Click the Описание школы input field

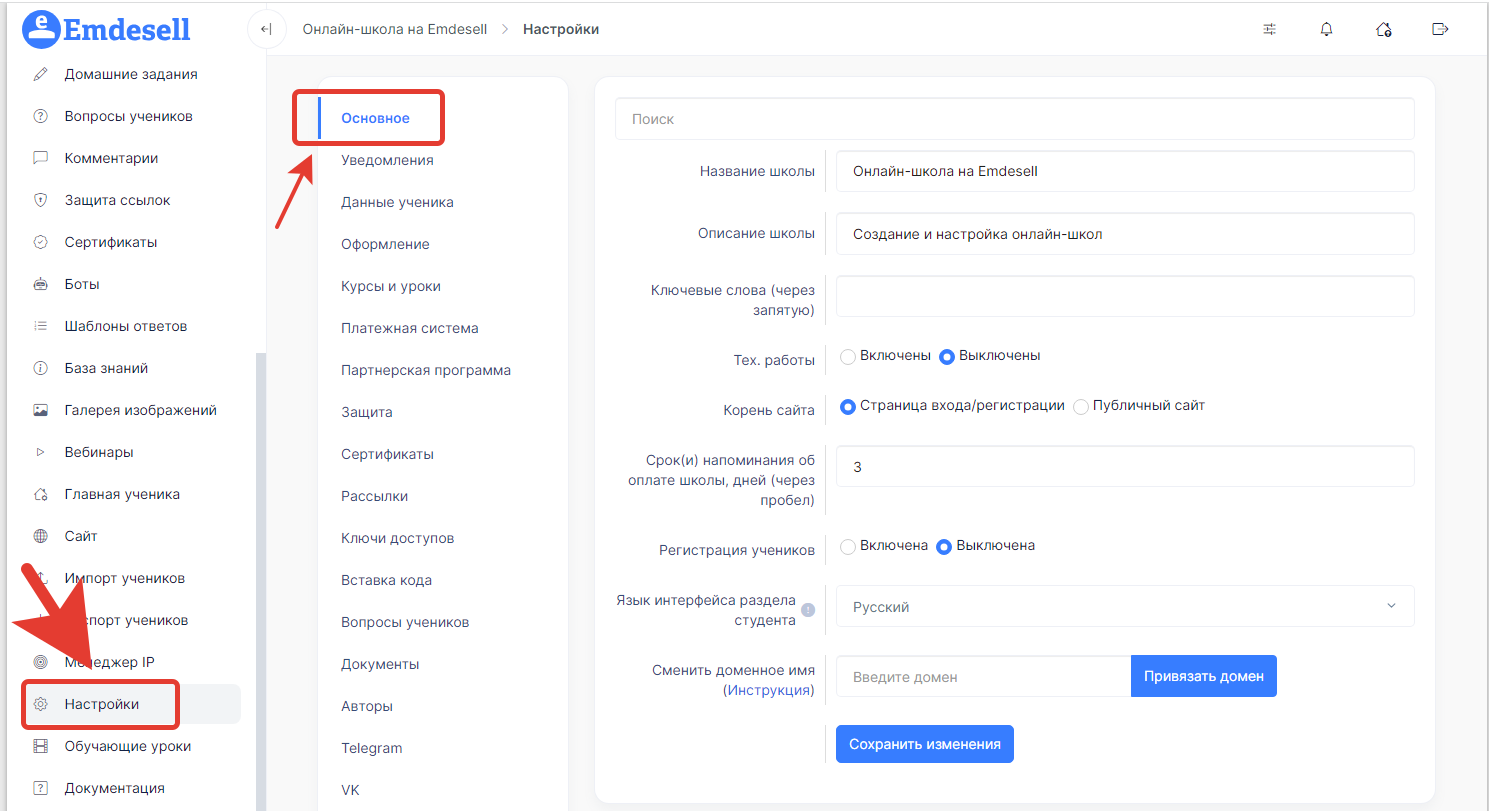point(1125,234)
